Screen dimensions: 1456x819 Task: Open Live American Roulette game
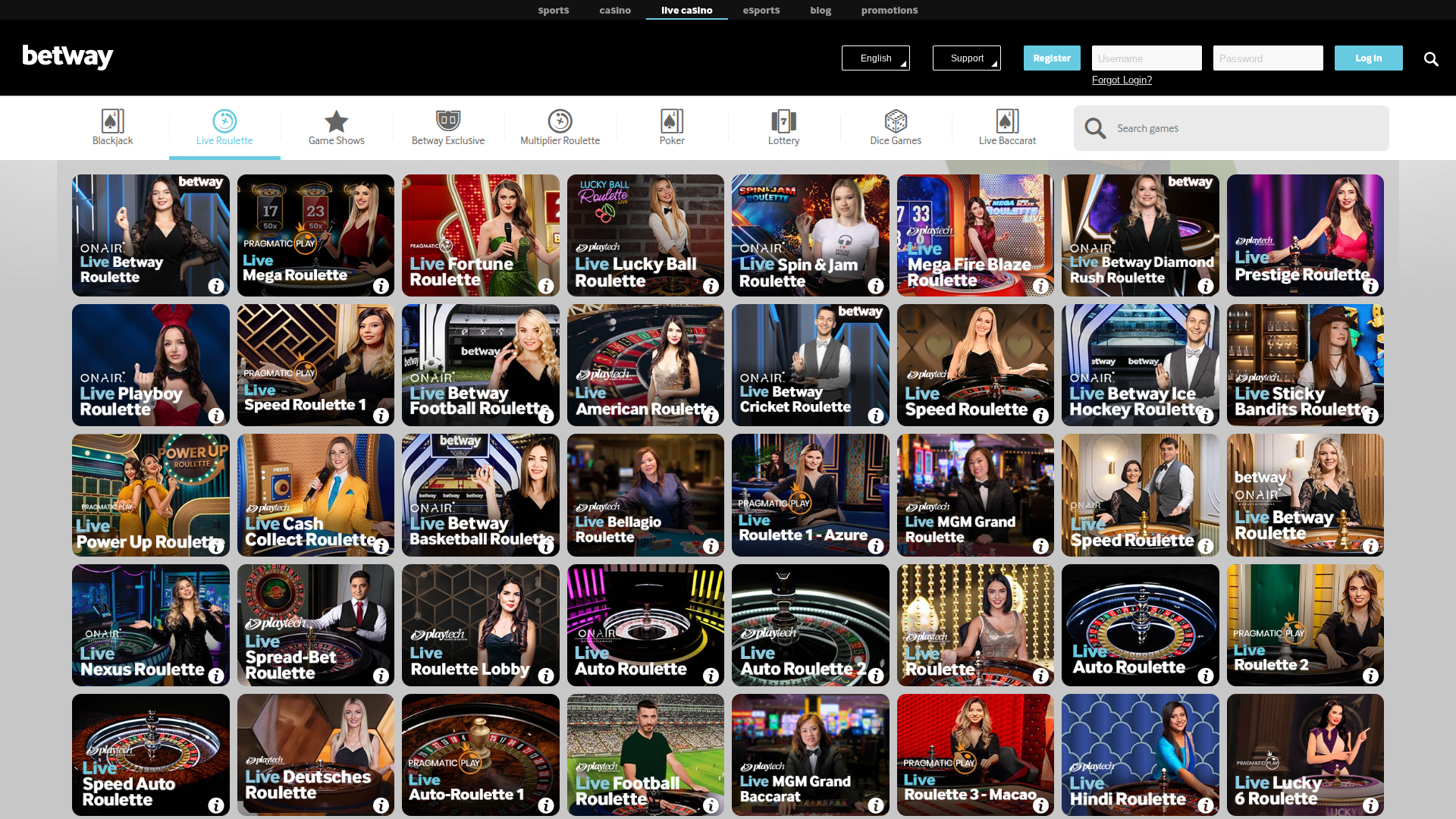coord(645,365)
